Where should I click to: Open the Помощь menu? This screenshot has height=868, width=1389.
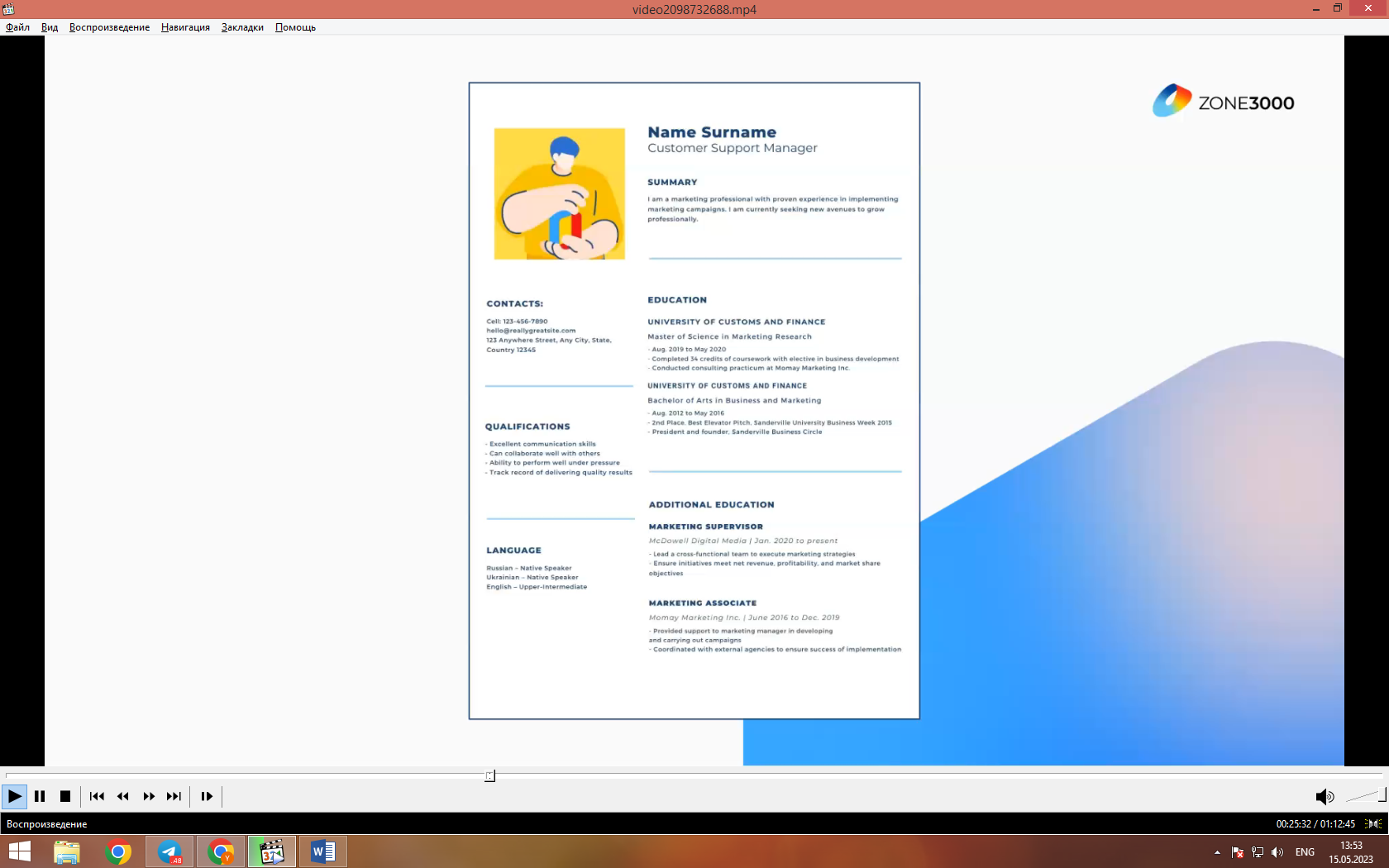pyautogui.click(x=295, y=27)
